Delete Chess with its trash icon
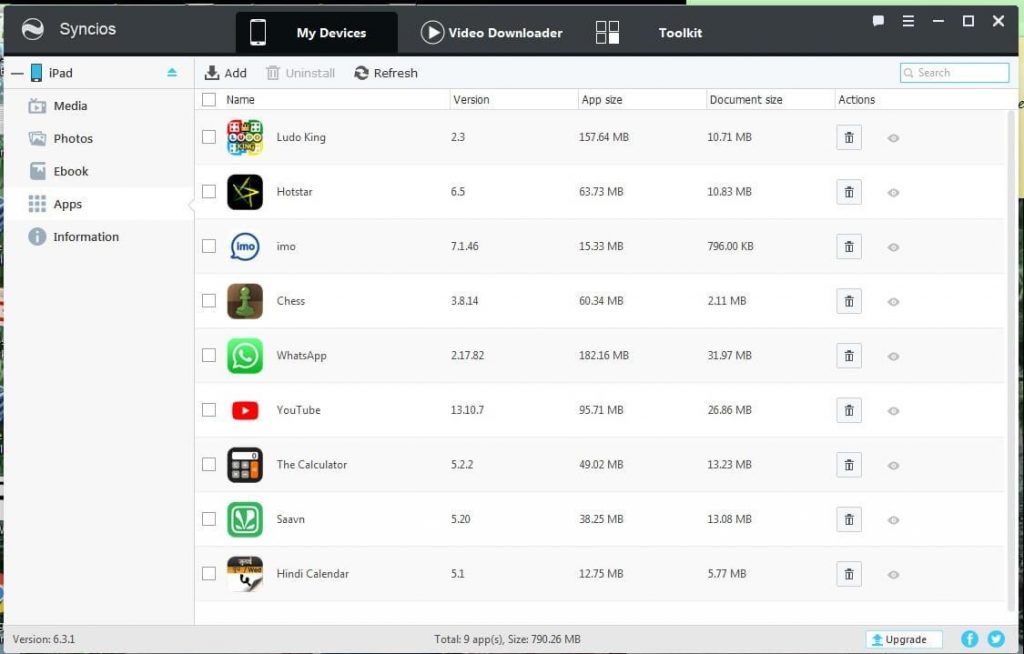This screenshot has width=1024, height=654. pyautogui.click(x=849, y=301)
